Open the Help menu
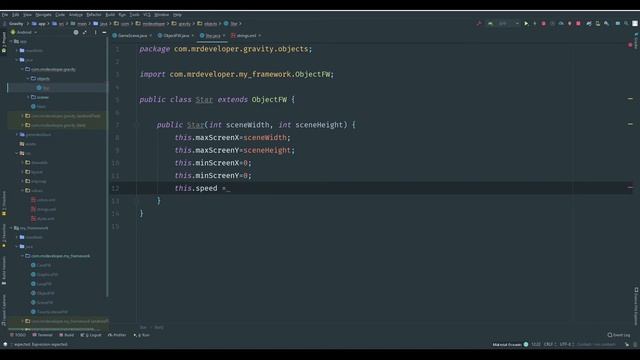 tap(177, 15)
